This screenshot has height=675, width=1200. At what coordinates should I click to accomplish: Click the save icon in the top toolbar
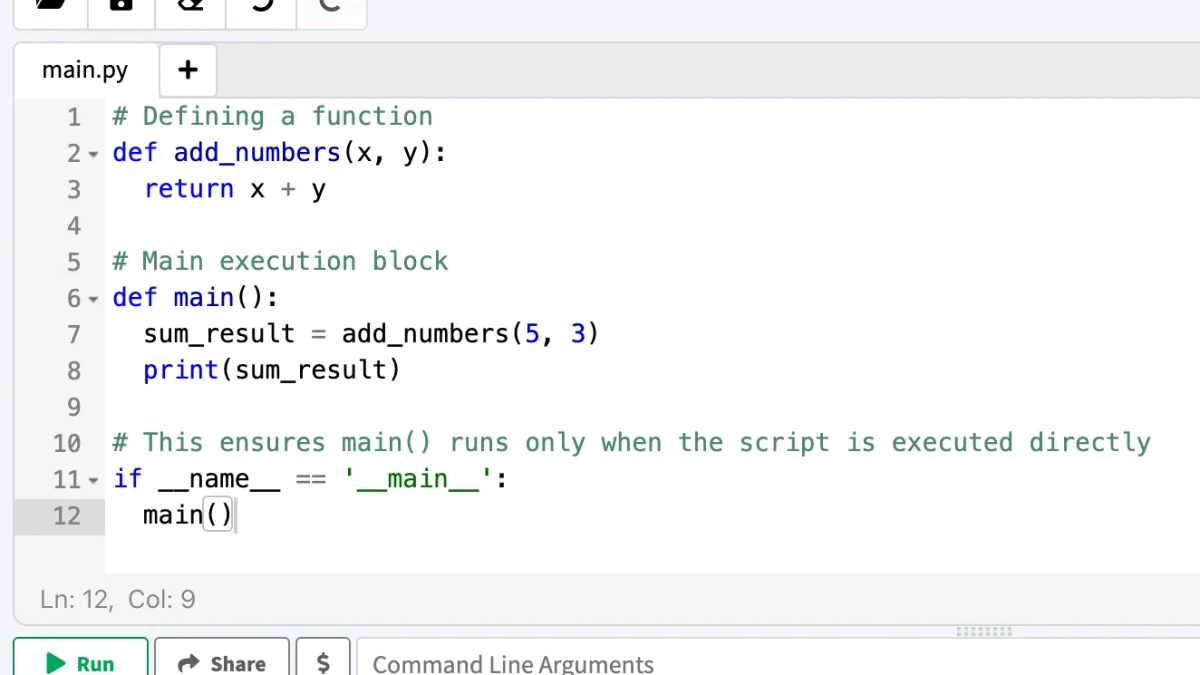121,4
